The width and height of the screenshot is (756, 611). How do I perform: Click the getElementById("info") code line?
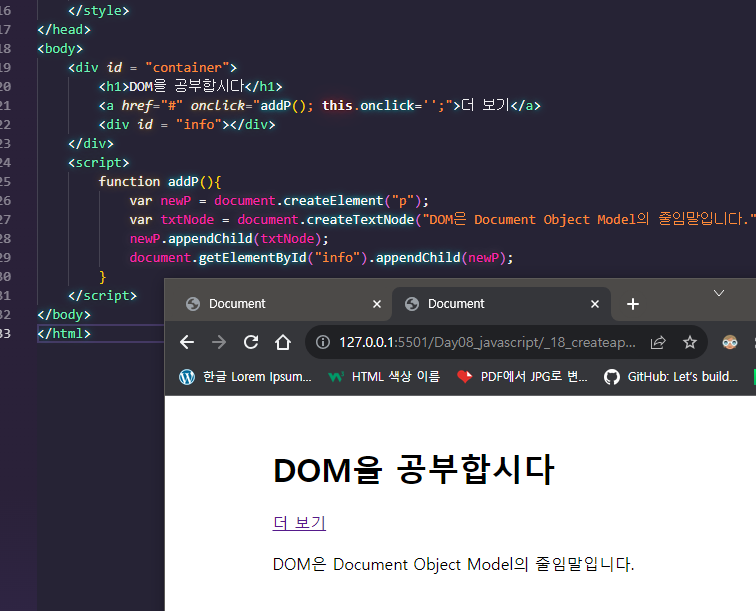point(321,258)
